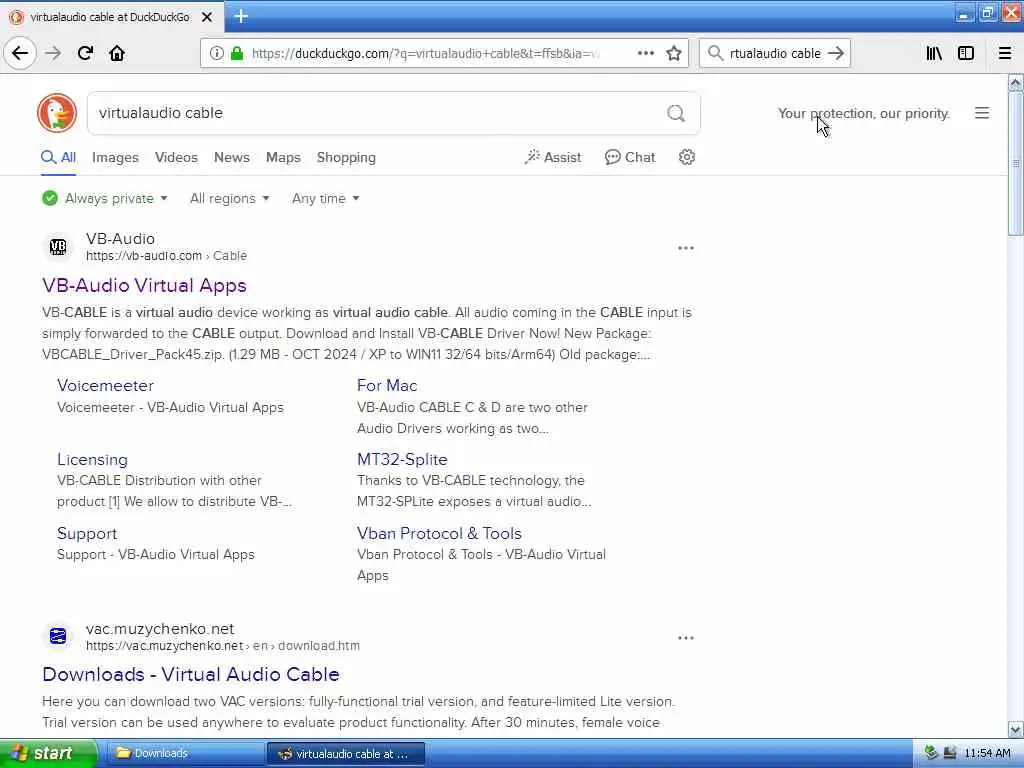Open the All regions filter dropdown
Viewport: 1024px width, 768px height.
coord(229,199)
